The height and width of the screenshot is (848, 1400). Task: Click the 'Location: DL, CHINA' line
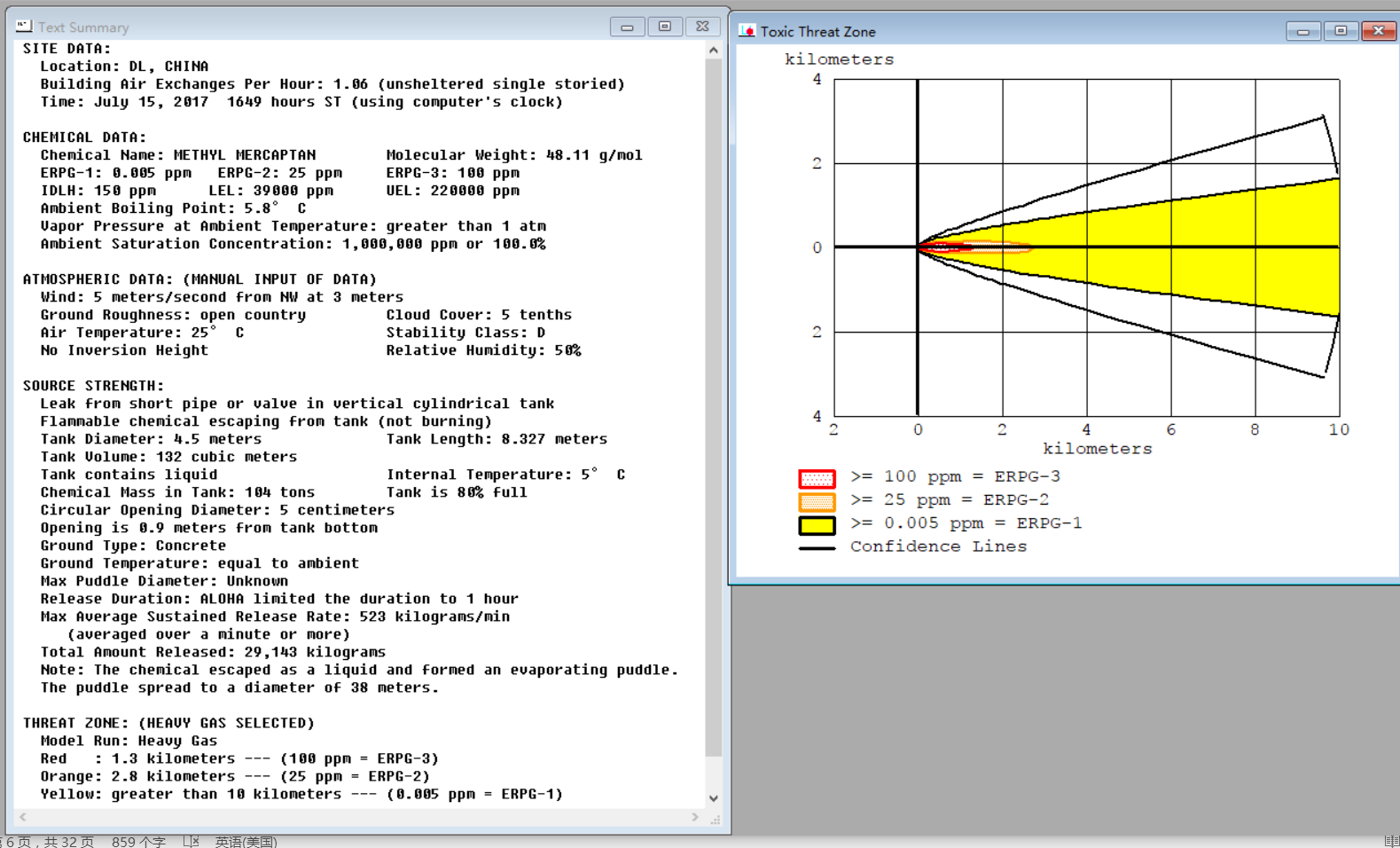click(124, 67)
